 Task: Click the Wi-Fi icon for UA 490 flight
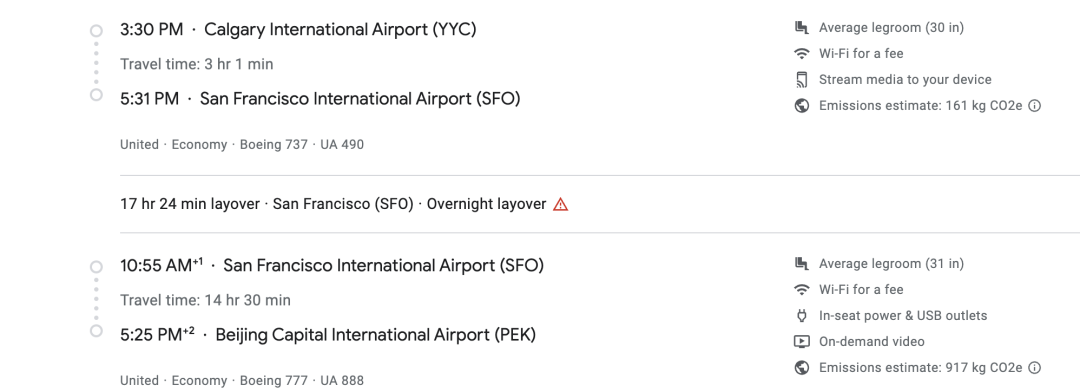click(801, 54)
